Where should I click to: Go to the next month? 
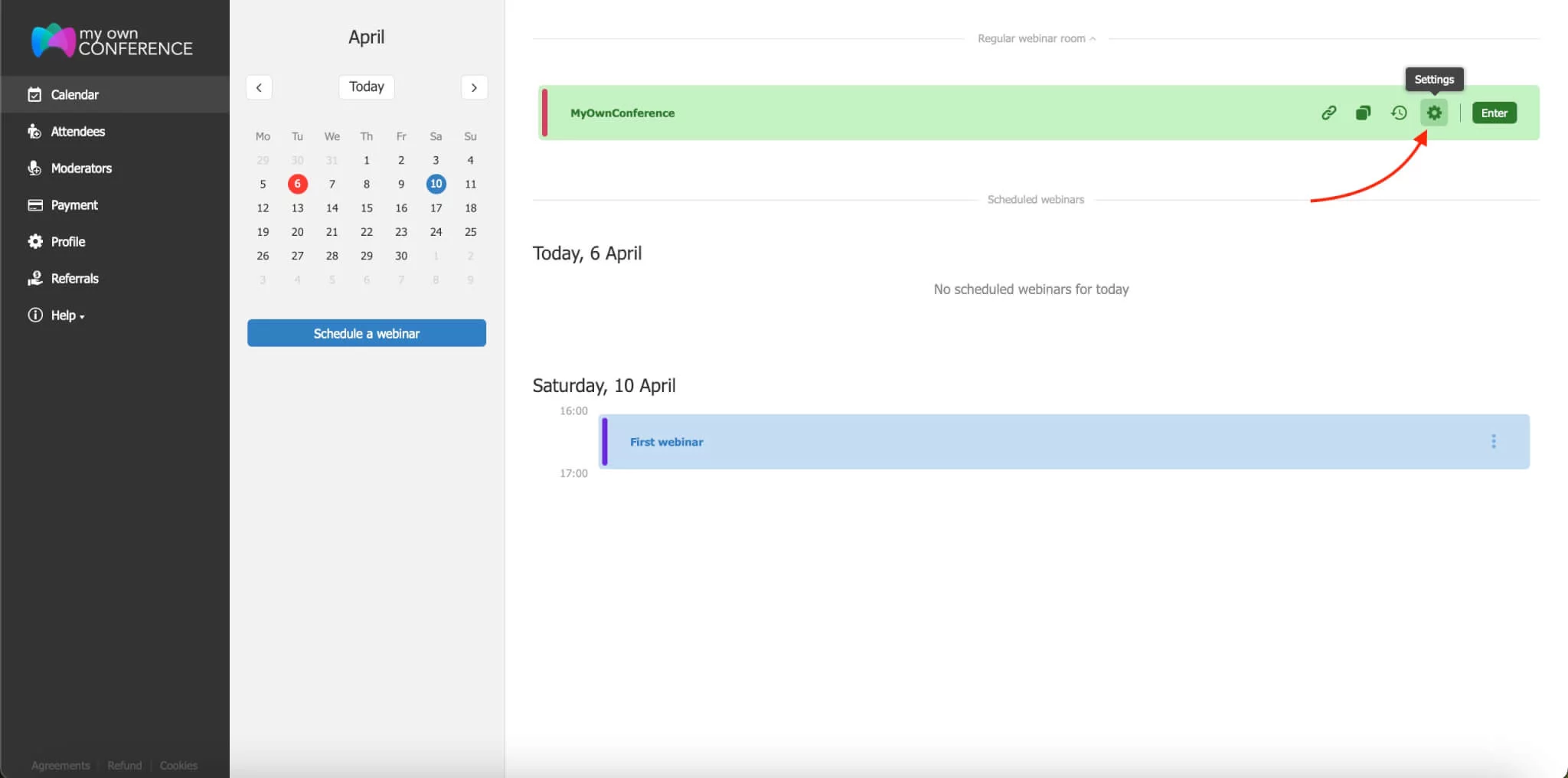click(x=474, y=87)
